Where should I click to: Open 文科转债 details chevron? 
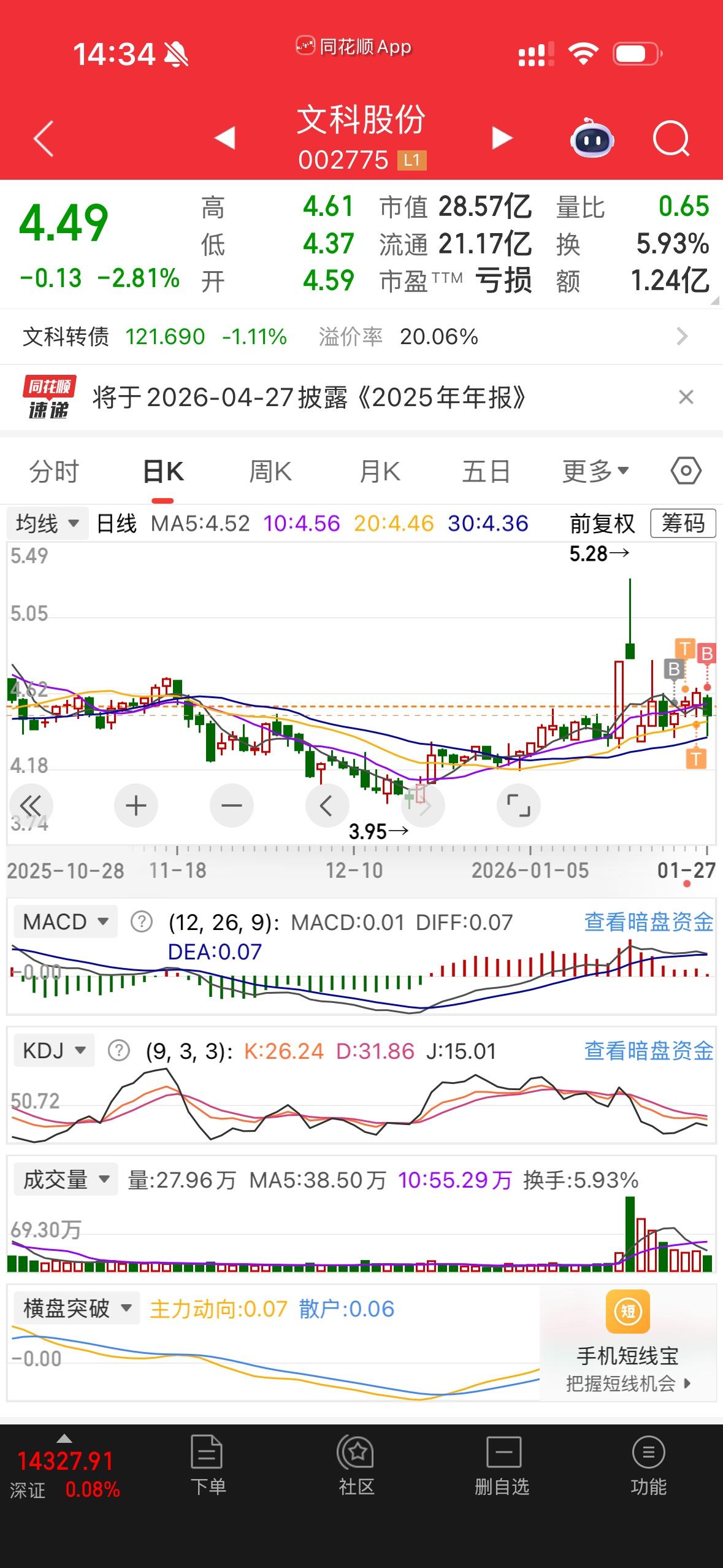(682, 336)
